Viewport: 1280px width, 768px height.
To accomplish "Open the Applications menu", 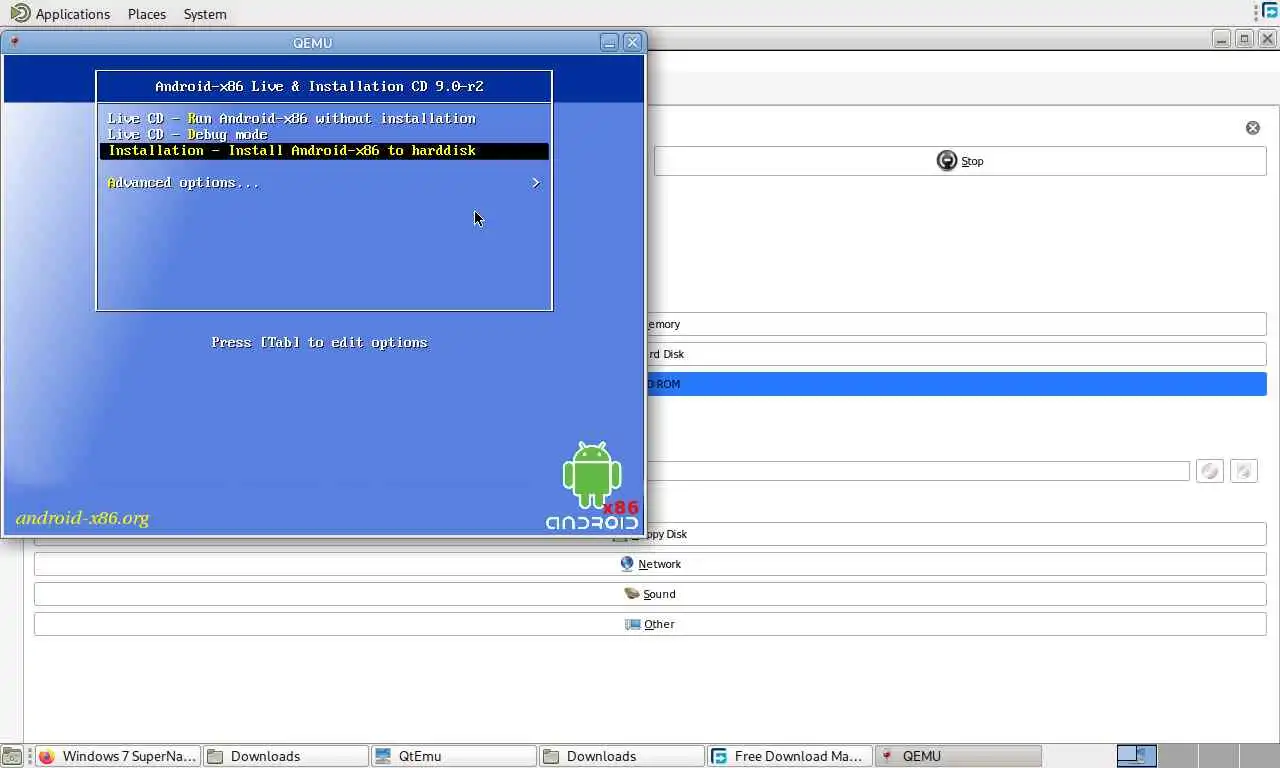I will pyautogui.click(x=73, y=14).
